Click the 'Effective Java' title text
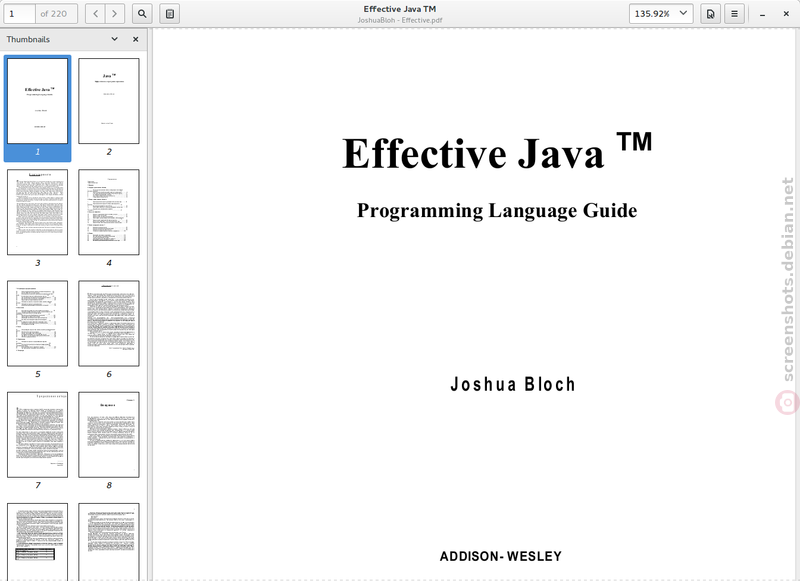 coord(473,153)
